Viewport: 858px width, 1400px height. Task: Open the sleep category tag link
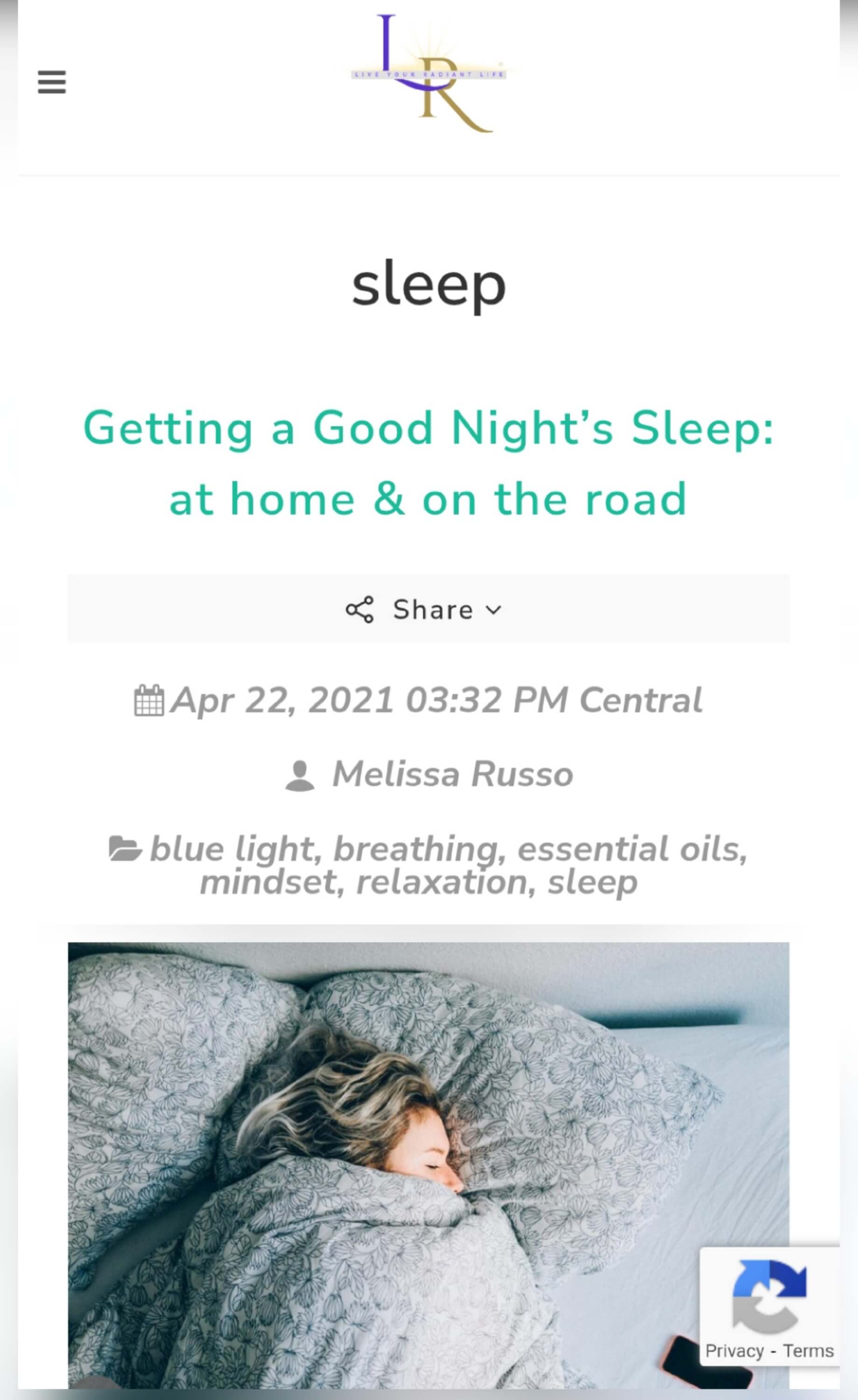(x=591, y=882)
